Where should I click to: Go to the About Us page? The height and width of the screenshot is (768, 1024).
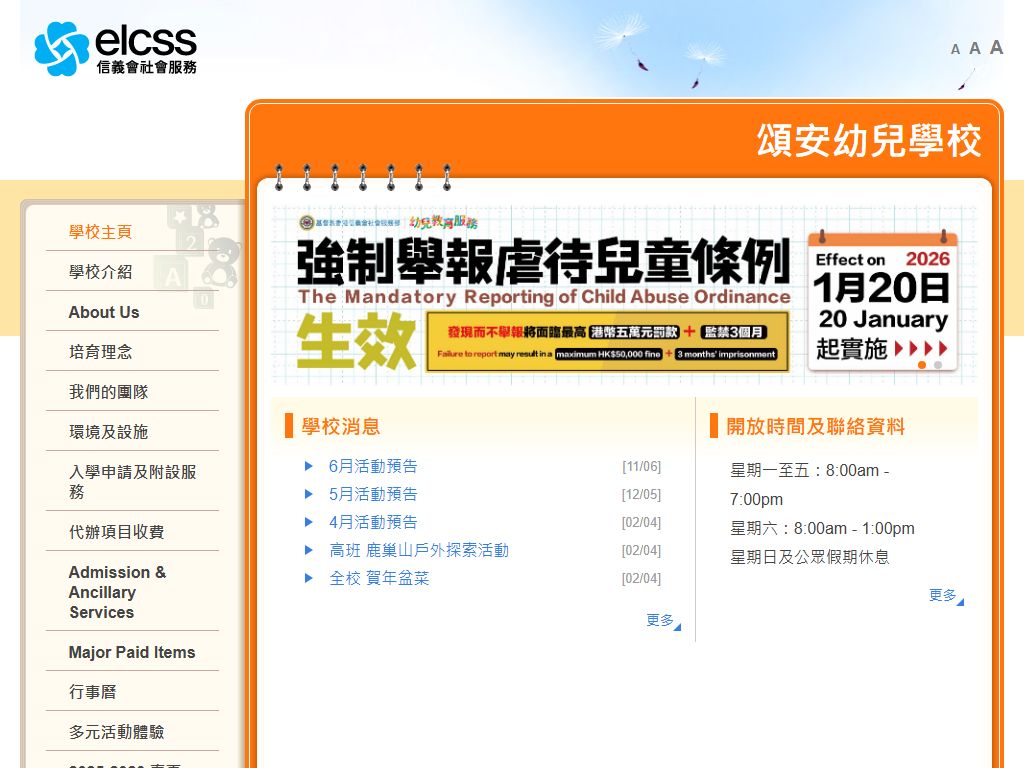point(104,312)
